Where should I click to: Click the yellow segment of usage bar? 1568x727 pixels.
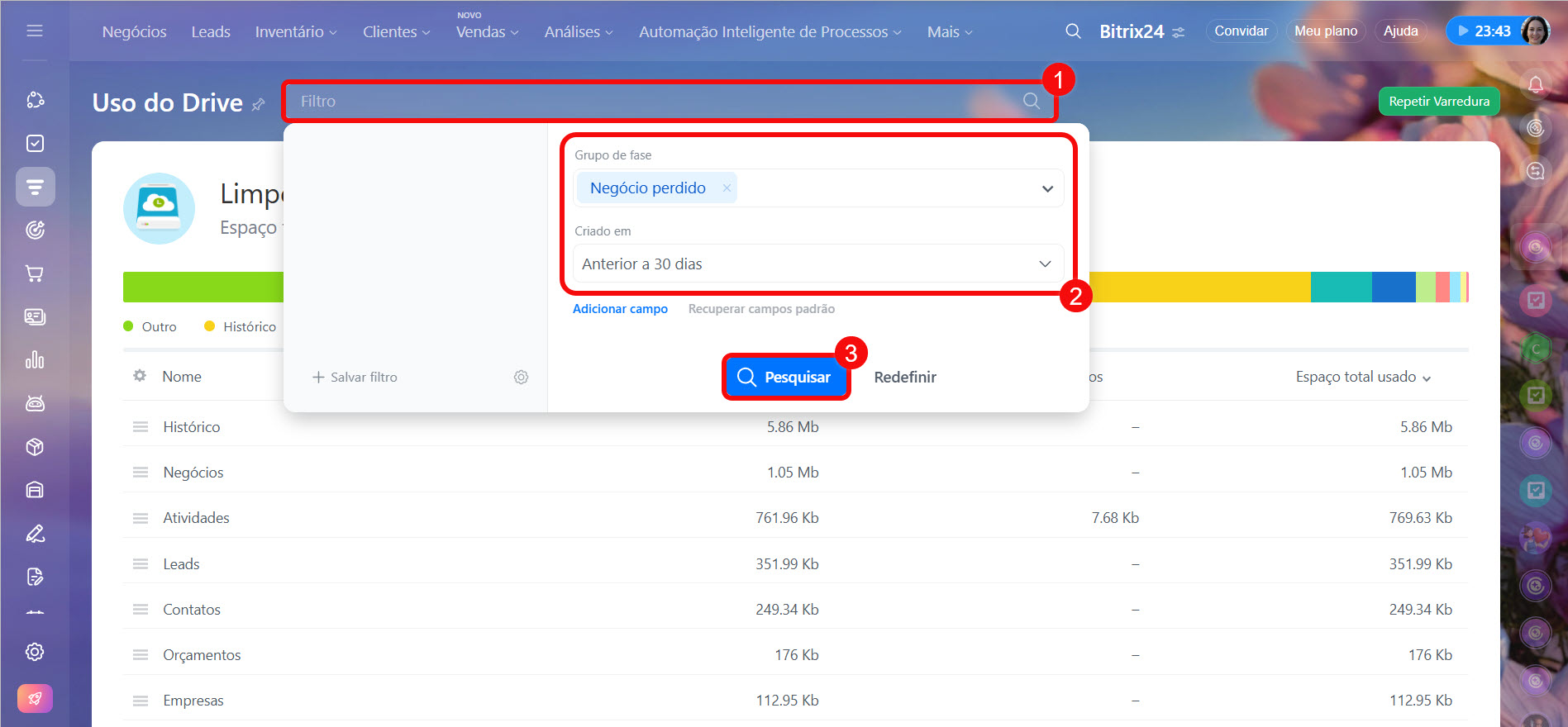tap(1199, 287)
